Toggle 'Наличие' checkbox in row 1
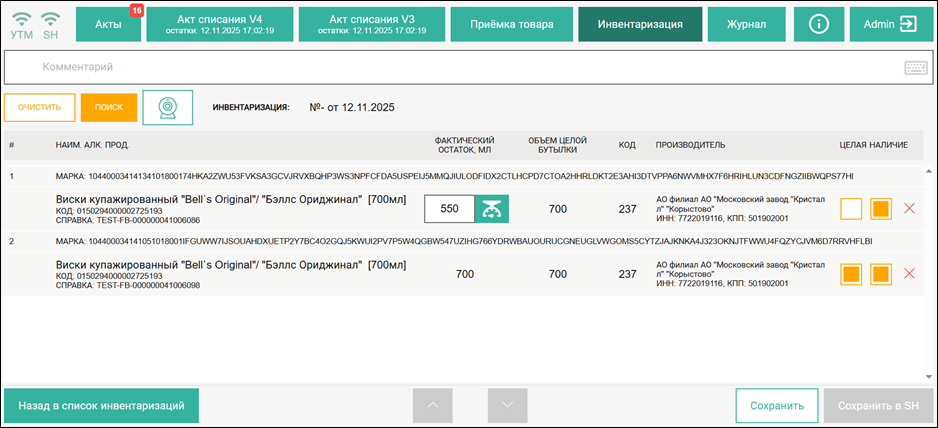The height and width of the screenshot is (428, 938). click(x=881, y=209)
